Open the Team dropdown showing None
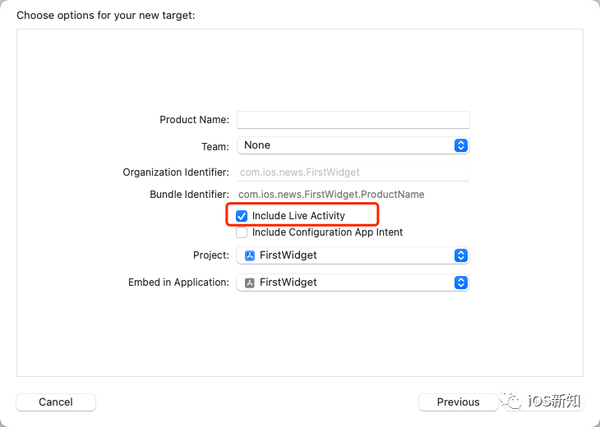Screen dimensions: 600x427 pos(353,145)
